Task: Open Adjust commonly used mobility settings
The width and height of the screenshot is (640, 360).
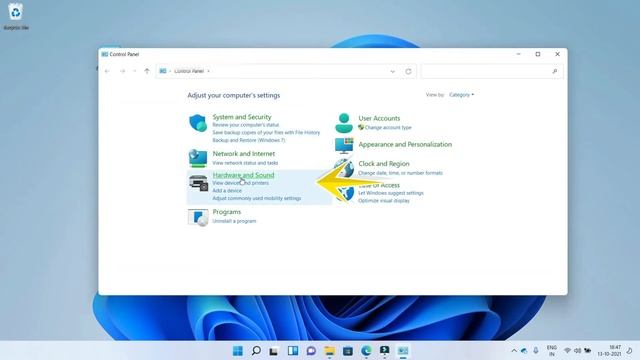Action: pos(257,198)
